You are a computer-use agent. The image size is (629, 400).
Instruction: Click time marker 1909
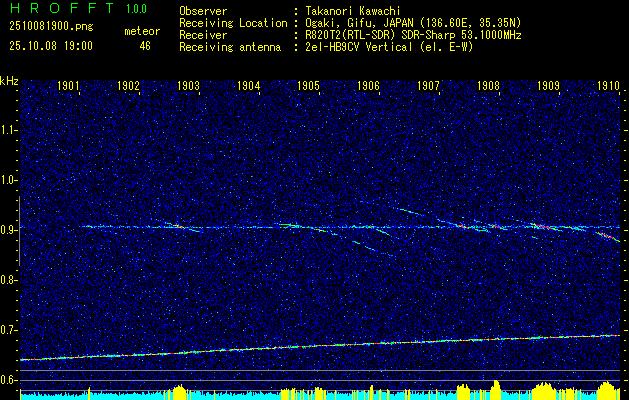(548, 85)
